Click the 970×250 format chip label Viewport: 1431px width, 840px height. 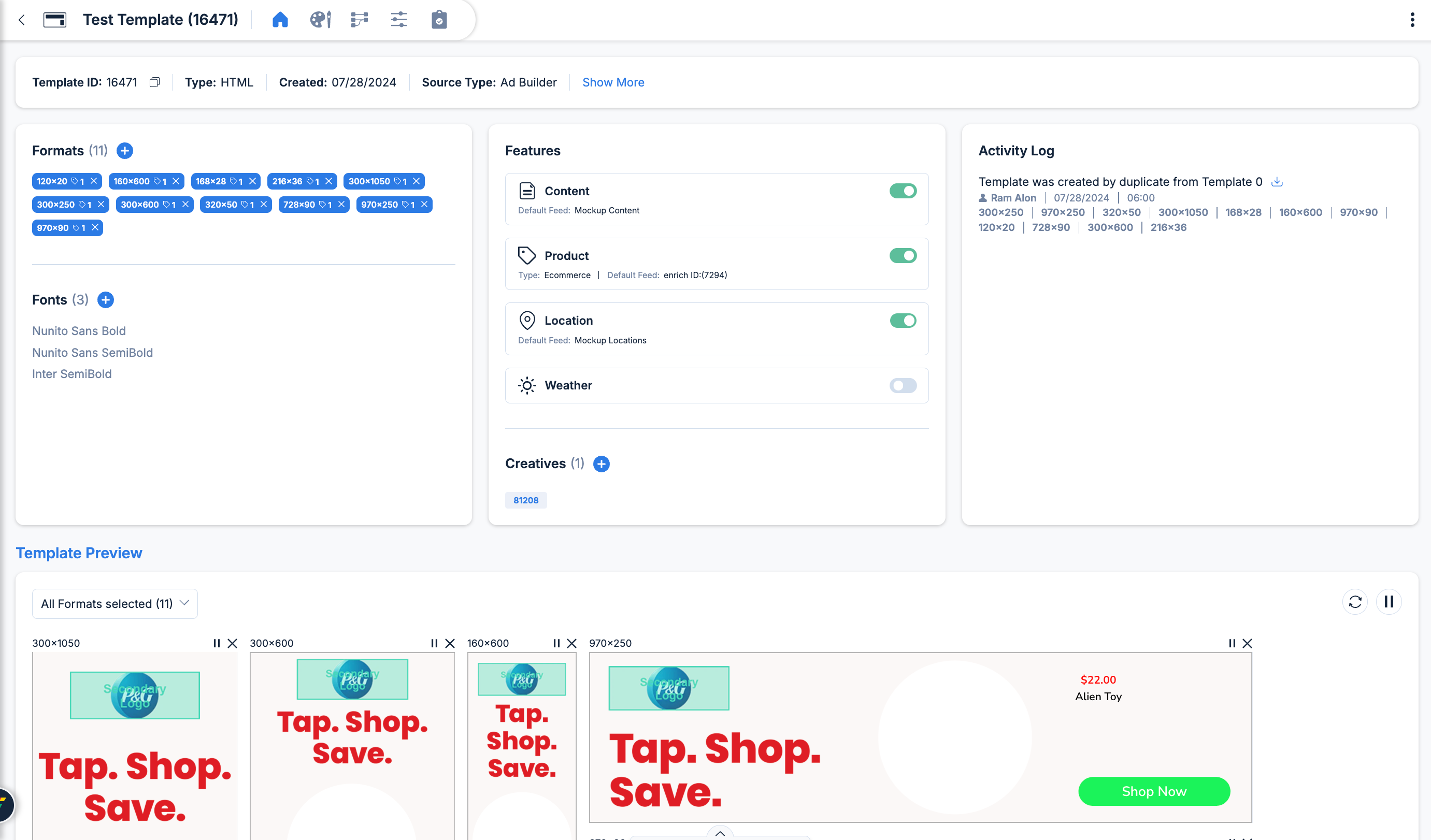tap(379, 205)
